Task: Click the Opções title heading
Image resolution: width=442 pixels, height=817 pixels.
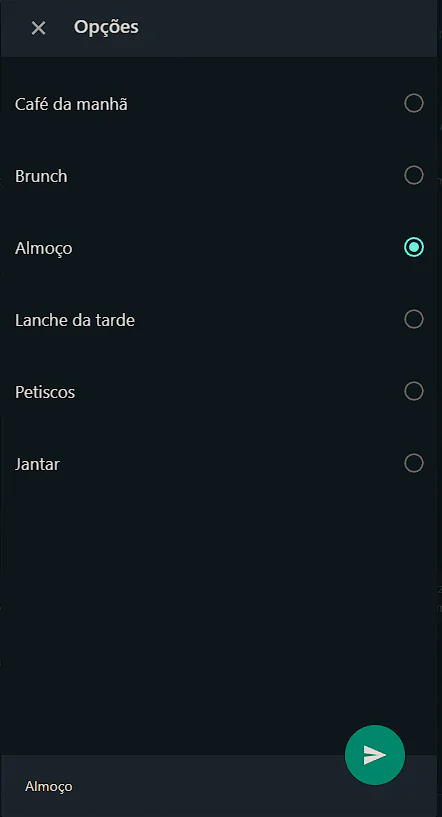Action: coord(106,27)
